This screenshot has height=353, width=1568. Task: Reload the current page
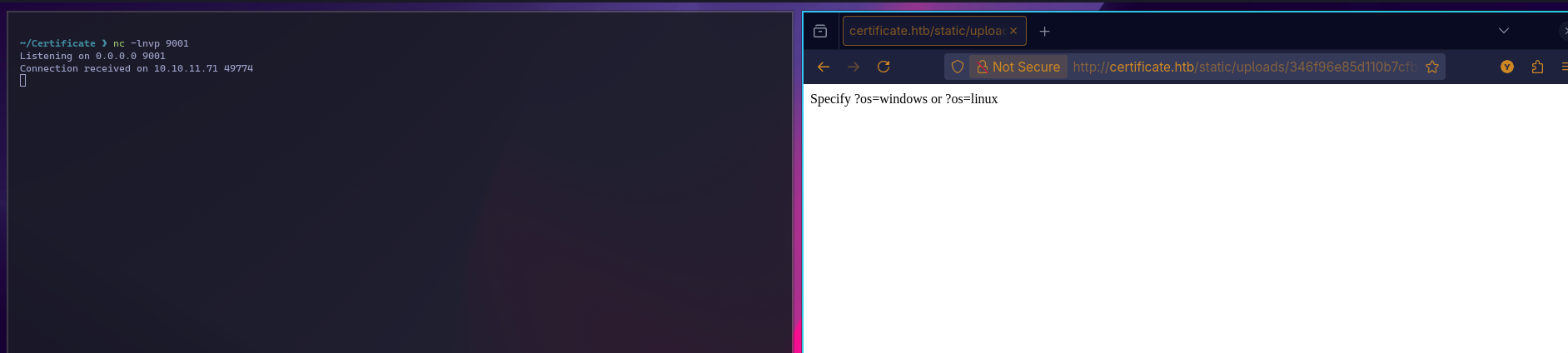(x=884, y=67)
